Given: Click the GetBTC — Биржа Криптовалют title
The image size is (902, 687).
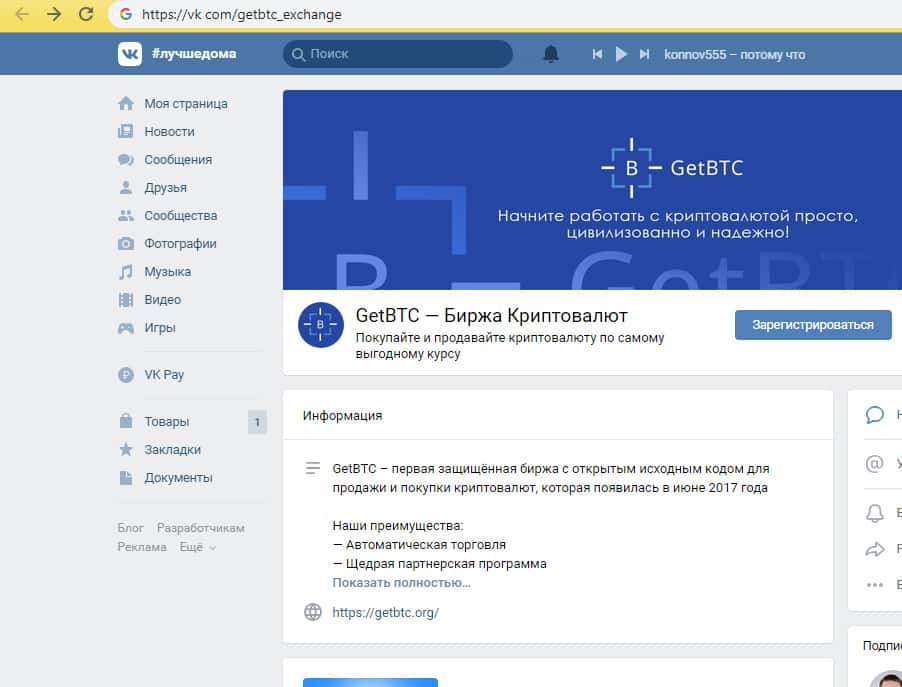Looking at the screenshot, I should pyautogui.click(x=492, y=316).
